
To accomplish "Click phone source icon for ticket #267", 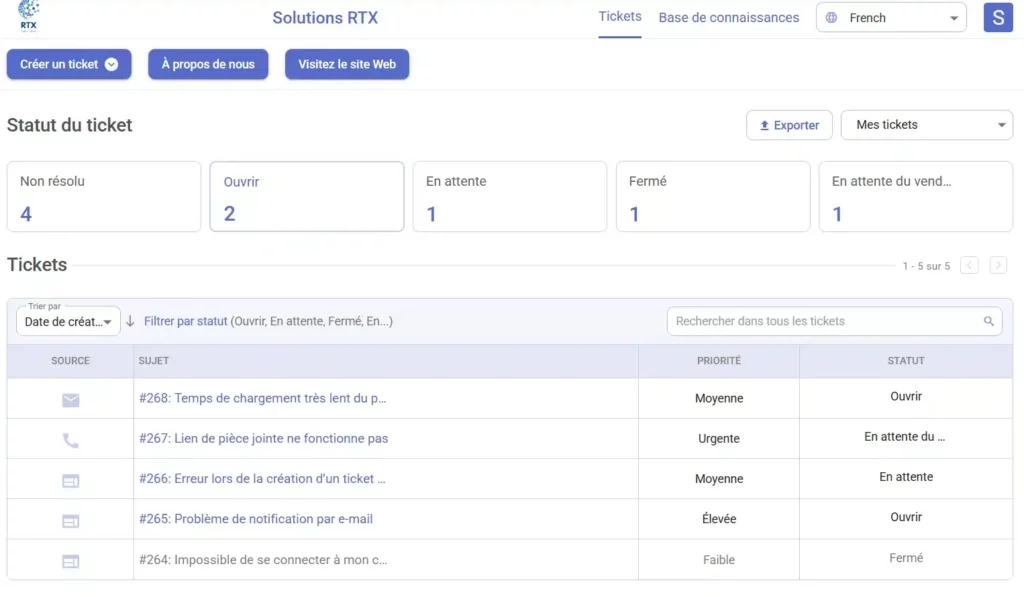I will 70,440.
